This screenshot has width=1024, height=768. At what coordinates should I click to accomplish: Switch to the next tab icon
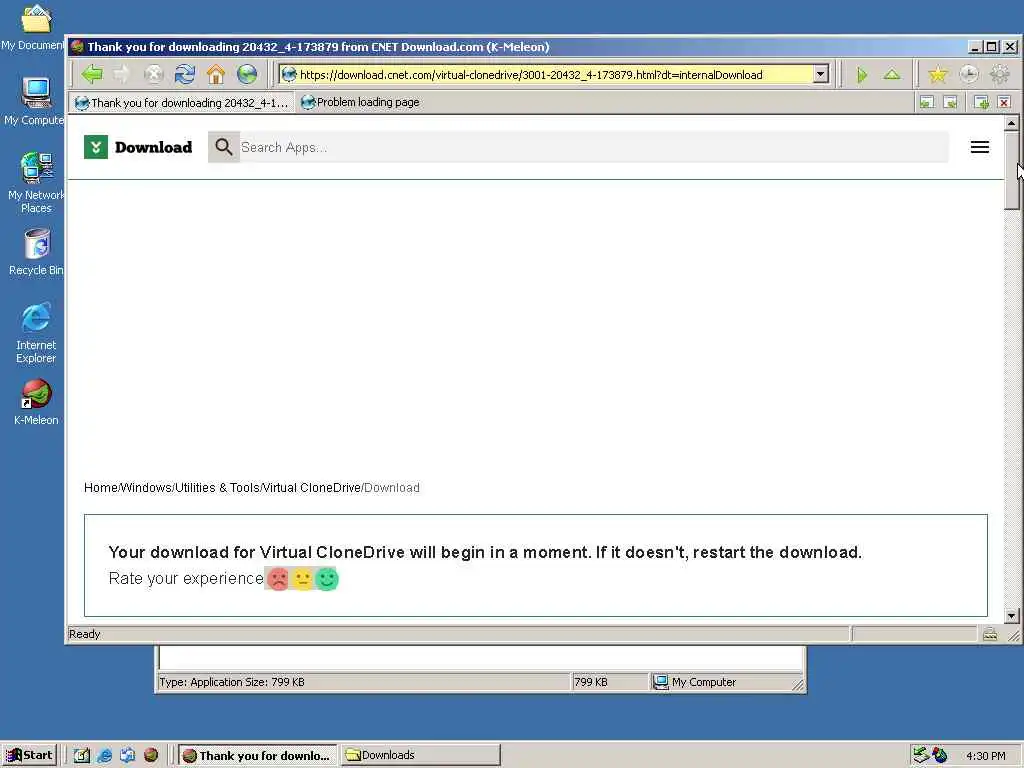950,103
